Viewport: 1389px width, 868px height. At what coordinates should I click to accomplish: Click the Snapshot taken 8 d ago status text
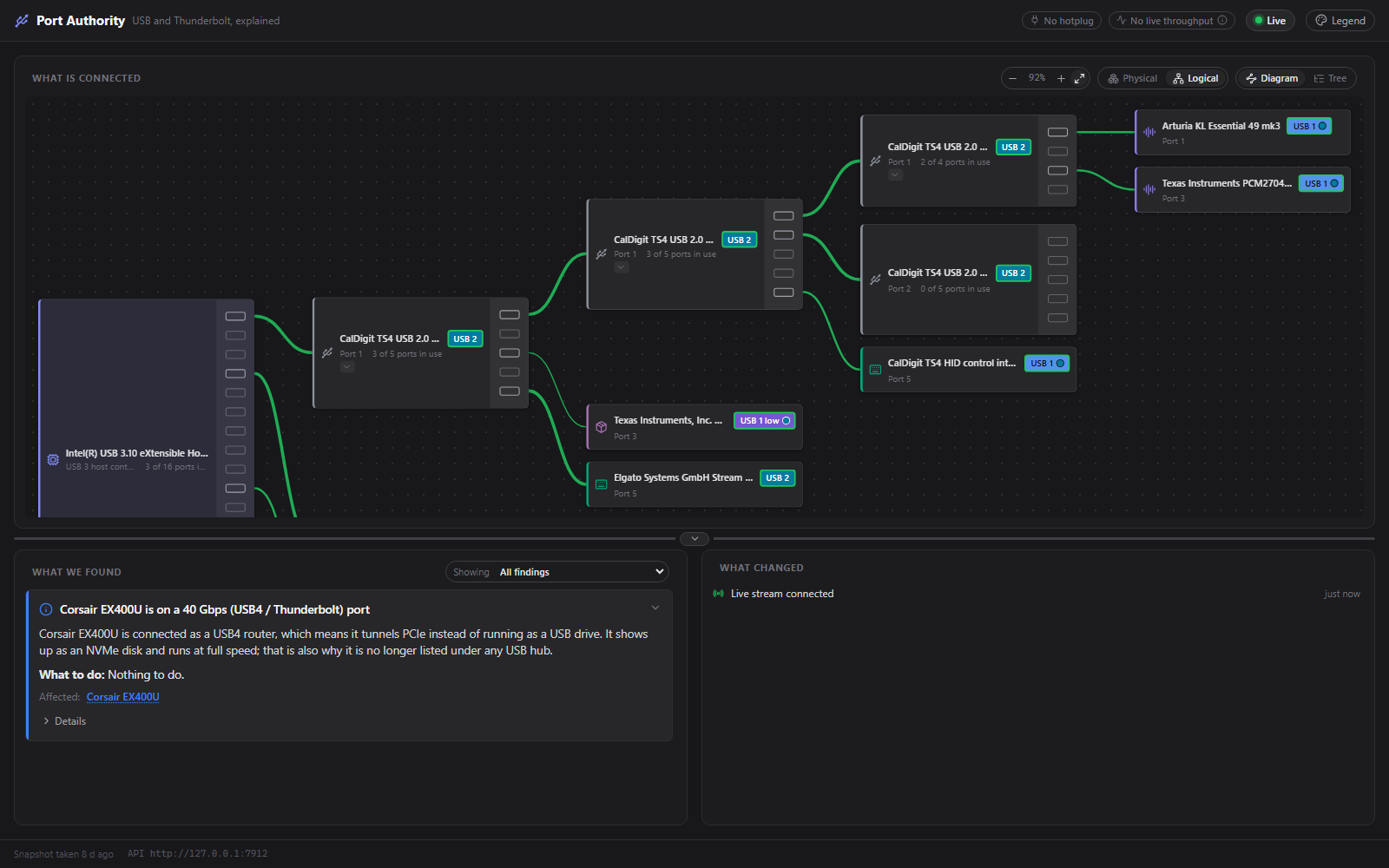pos(63,854)
